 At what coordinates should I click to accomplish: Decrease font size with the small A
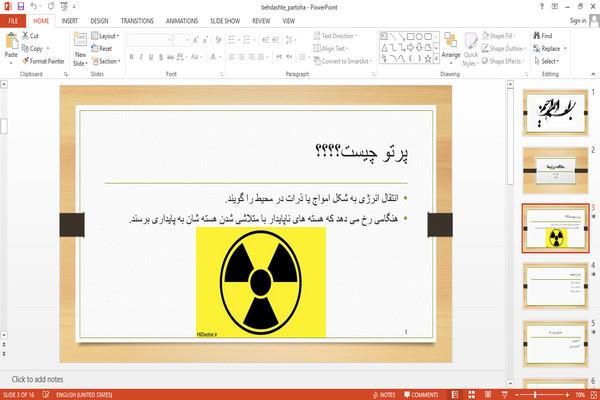pos(205,40)
